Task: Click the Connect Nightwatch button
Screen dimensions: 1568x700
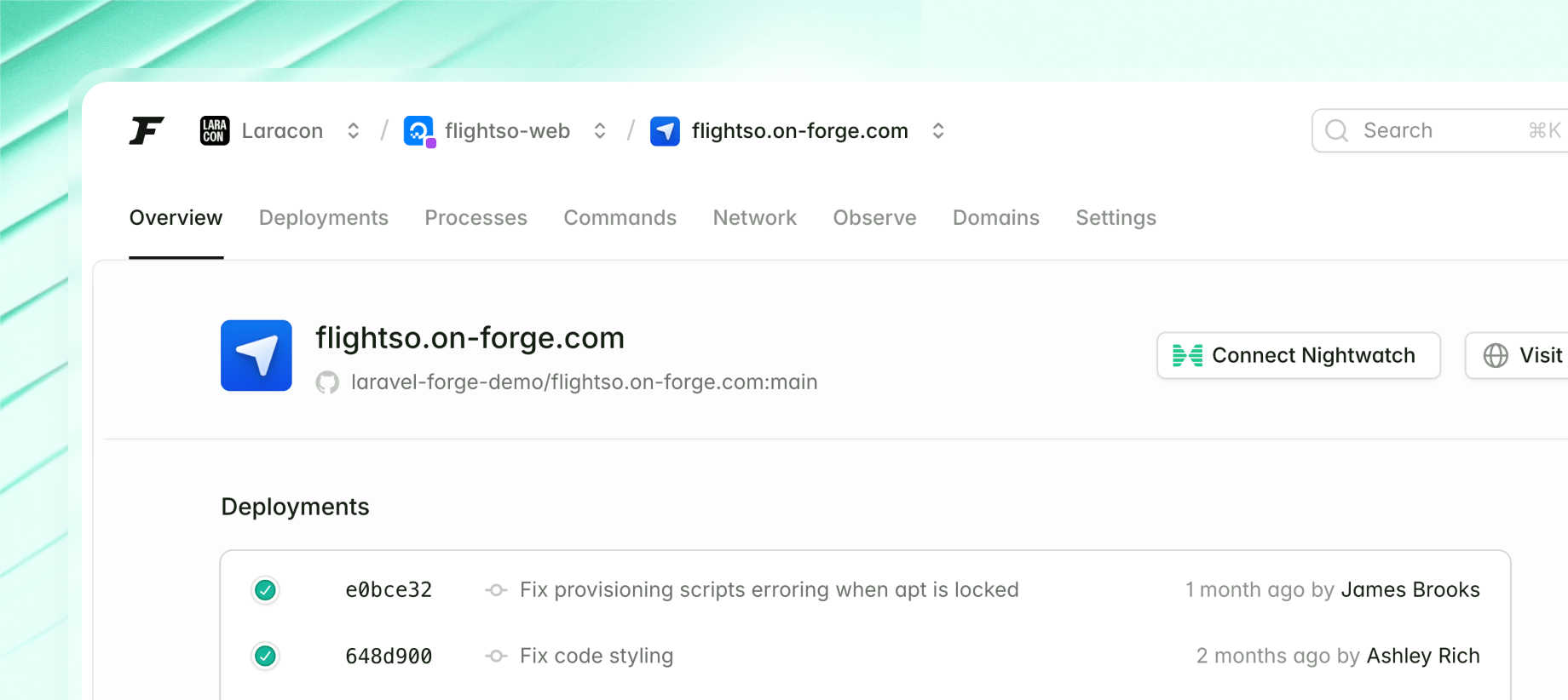Action: point(1298,355)
